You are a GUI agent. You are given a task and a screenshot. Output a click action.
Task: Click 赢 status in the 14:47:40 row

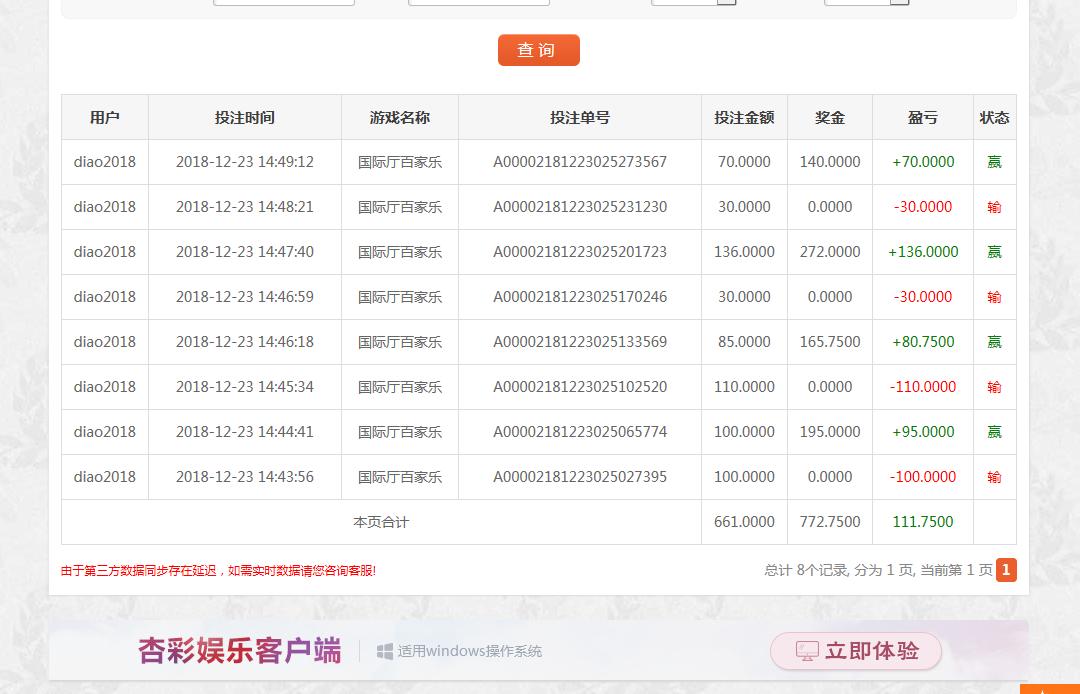pyautogui.click(x=995, y=252)
